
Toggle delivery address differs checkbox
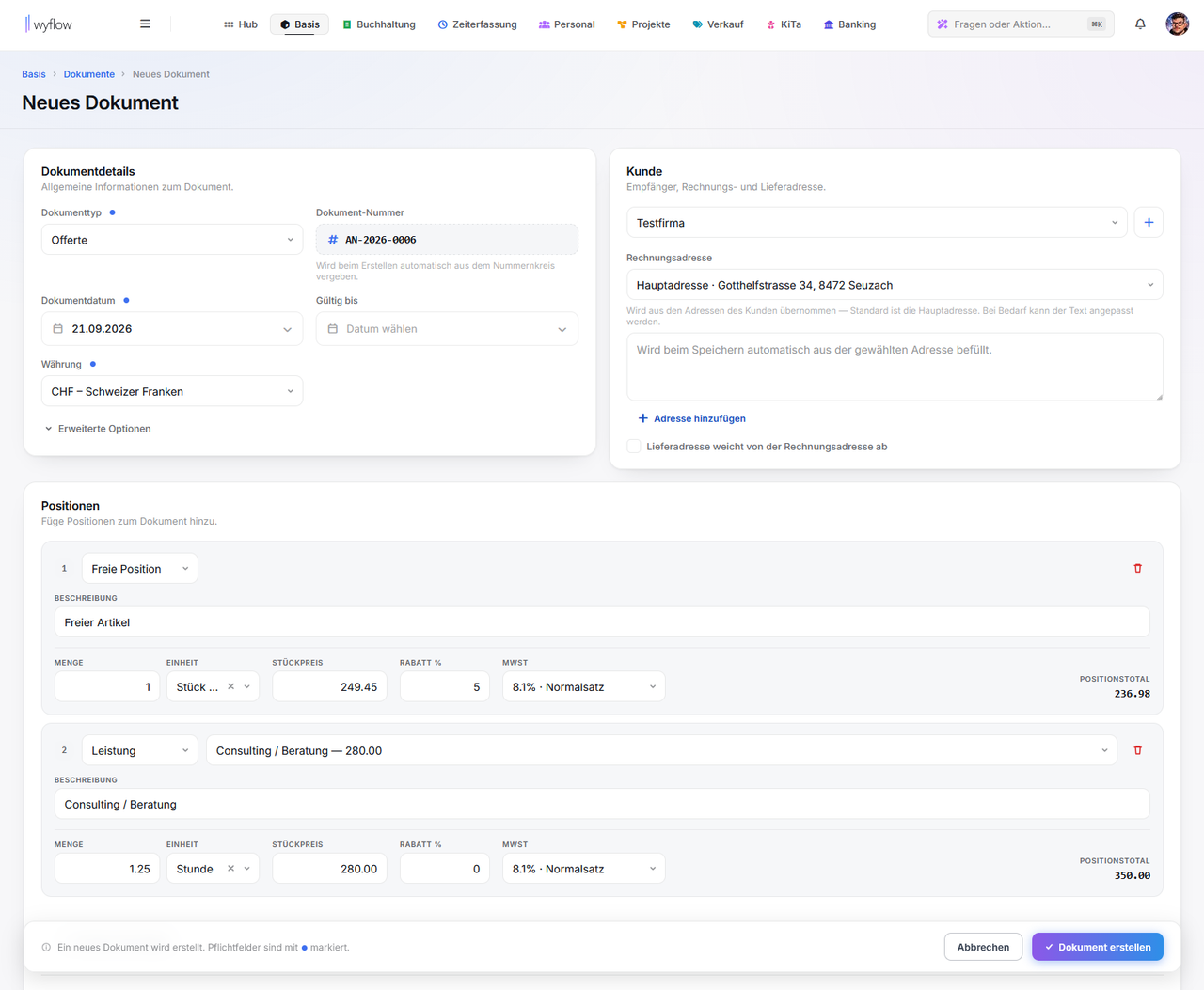(x=634, y=447)
